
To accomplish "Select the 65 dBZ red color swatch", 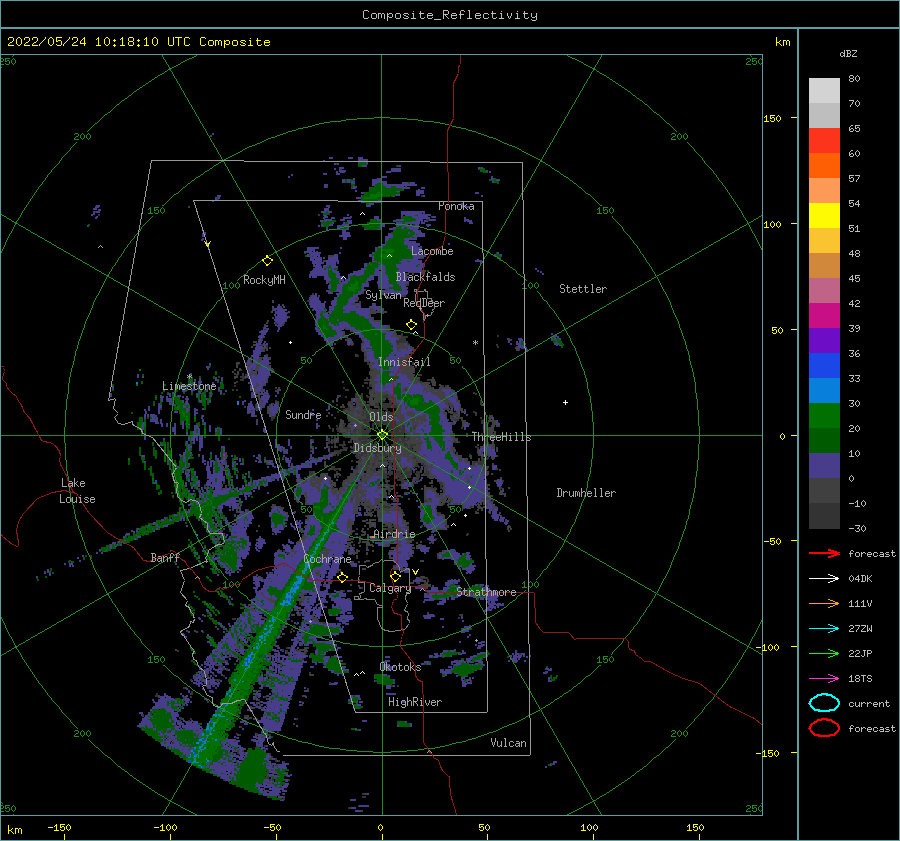I will click(x=824, y=140).
